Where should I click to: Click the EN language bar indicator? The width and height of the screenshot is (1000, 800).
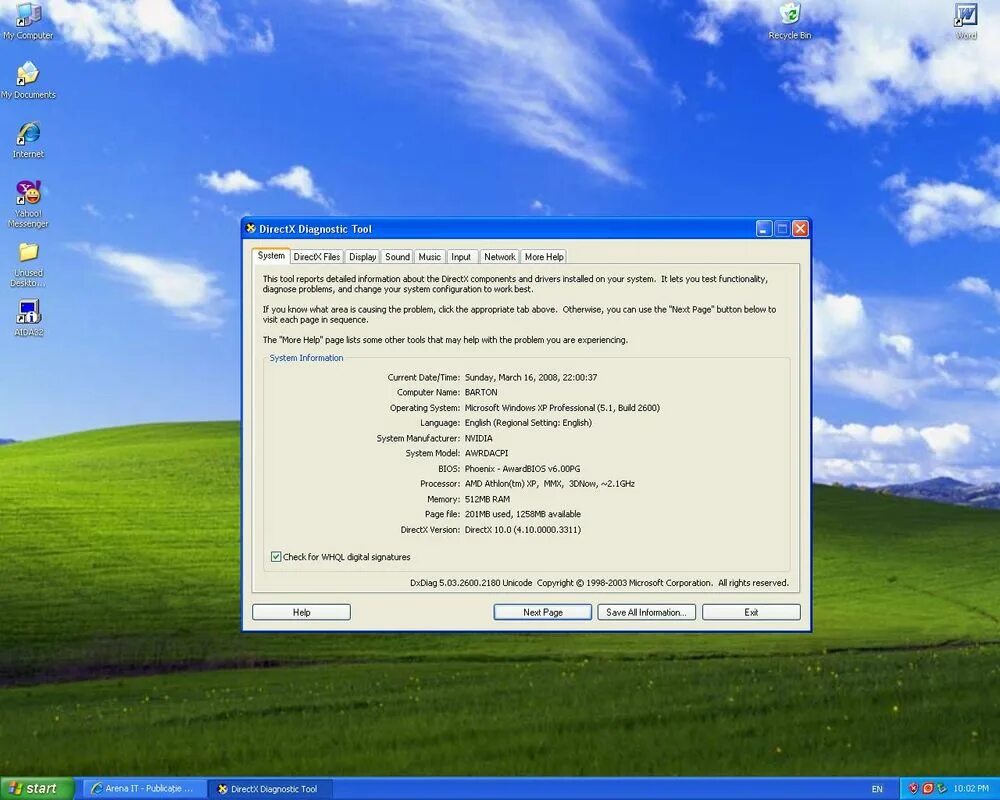[x=877, y=789]
